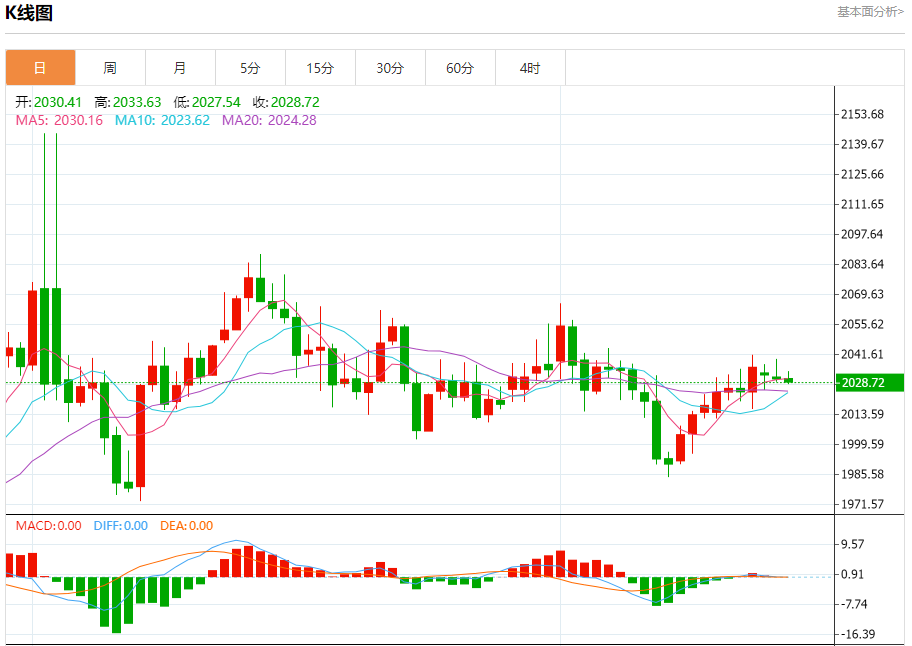Click the 2153.68 price axis label
This screenshot has height=646, width=912.
(x=863, y=115)
